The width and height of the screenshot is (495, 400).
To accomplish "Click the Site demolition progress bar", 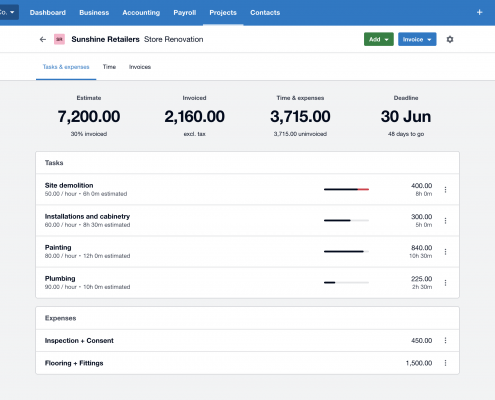I will coord(346,189).
